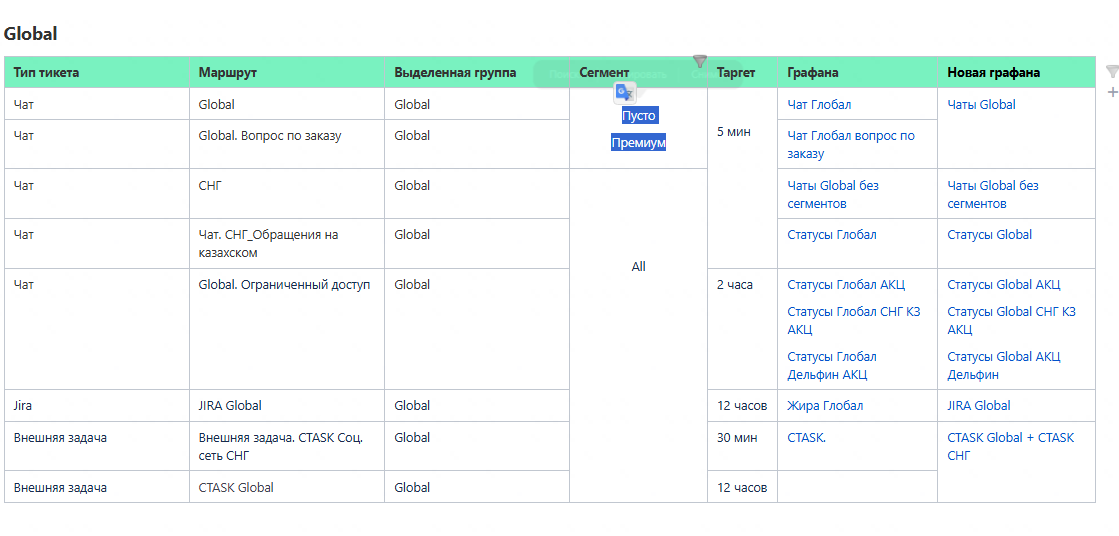
Task: Open Чаты Global без сегментов in Новая графана column
Action: (x=993, y=194)
